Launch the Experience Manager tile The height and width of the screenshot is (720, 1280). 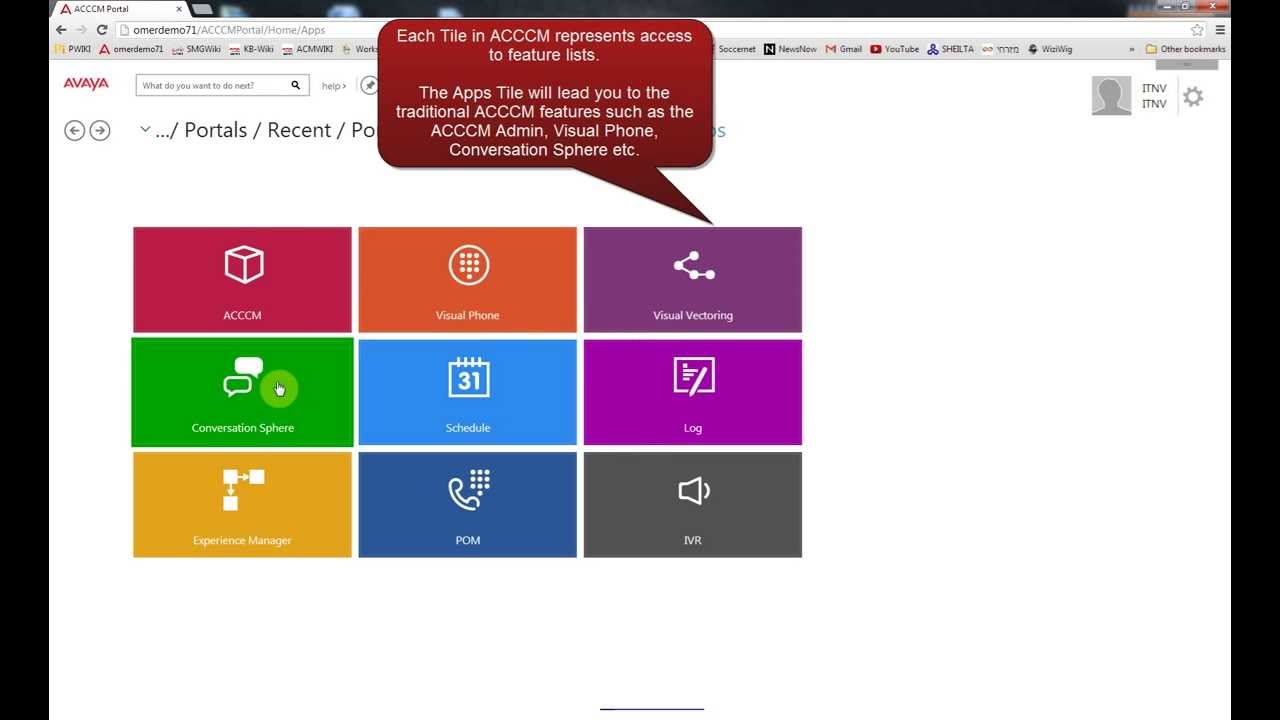pos(242,505)
